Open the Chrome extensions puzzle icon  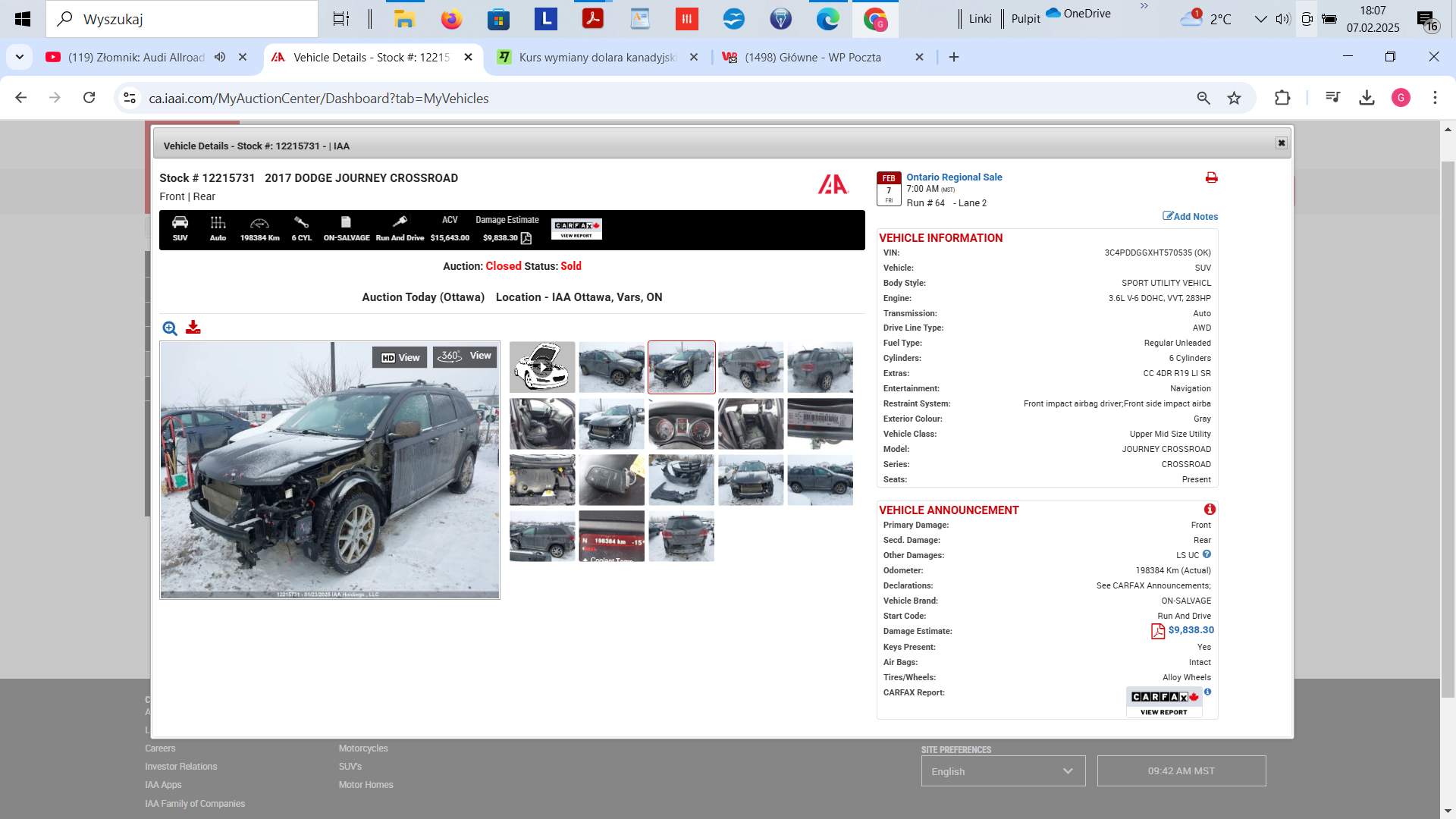pos(1282,98)
